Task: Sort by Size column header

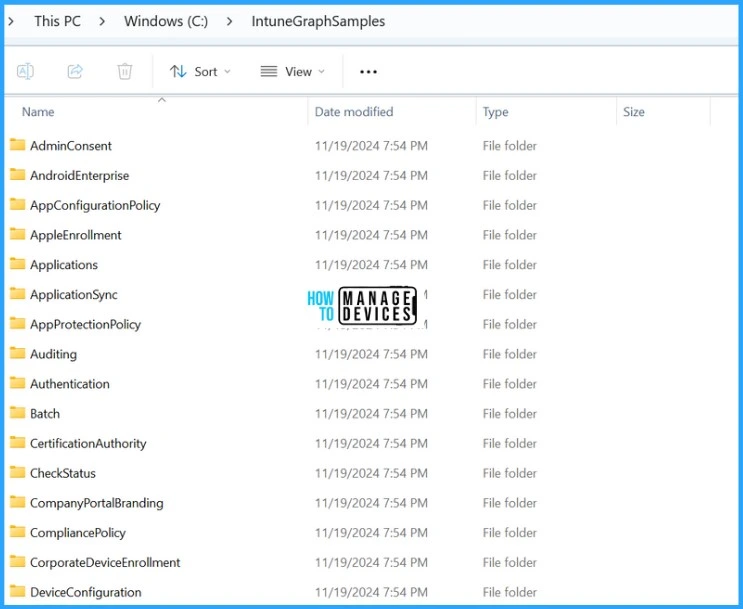Action: tap(634, 112)
